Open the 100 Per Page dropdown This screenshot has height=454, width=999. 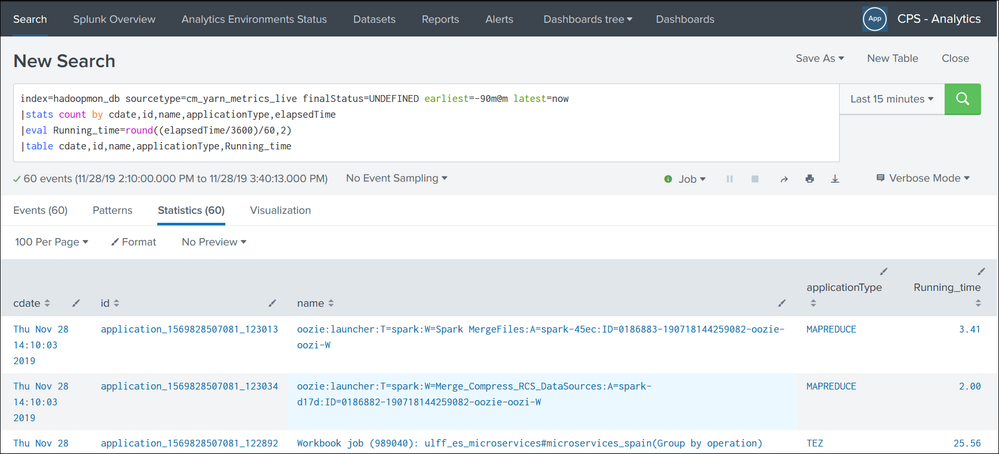click(51, 242)
